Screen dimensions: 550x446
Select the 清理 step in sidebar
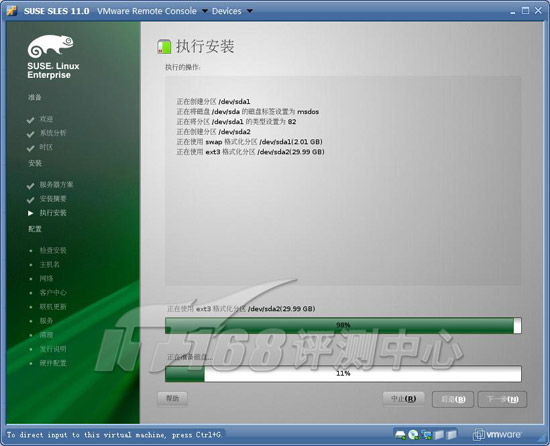[x=46, y=334]
